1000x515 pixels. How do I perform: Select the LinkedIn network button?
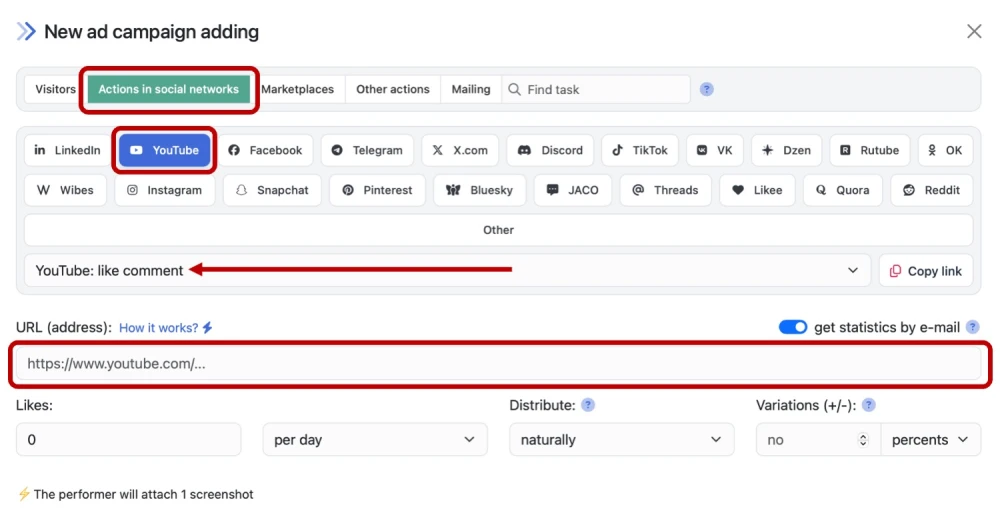pos(67,150)
